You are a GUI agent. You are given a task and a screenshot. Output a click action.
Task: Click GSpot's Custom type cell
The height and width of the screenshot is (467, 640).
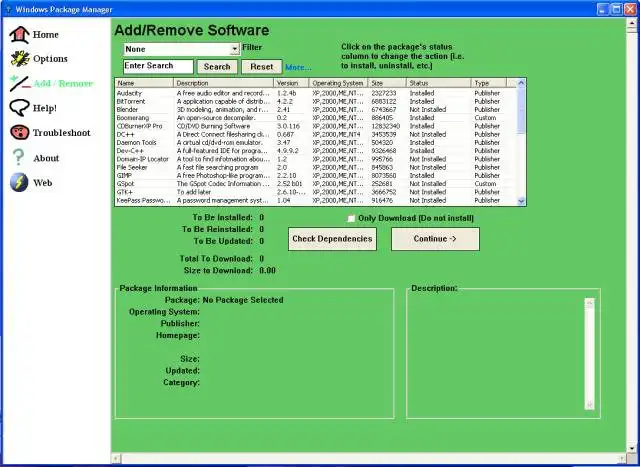pyautogui.click(x=485, y=184)
